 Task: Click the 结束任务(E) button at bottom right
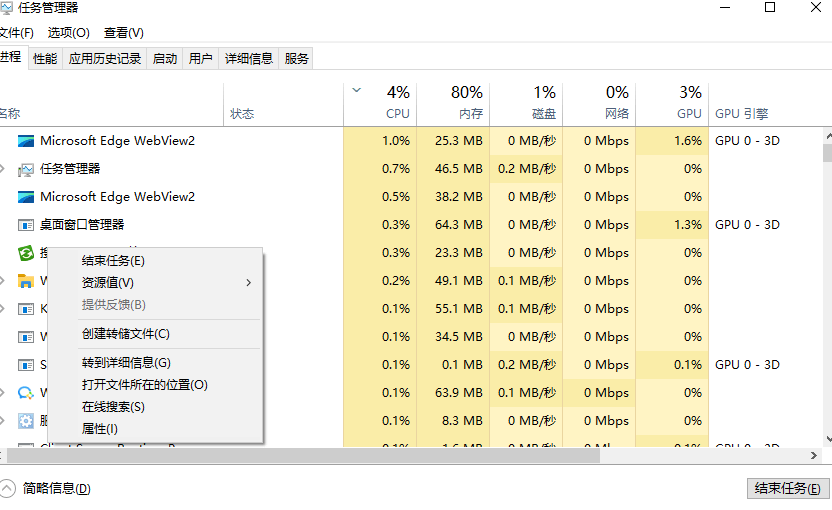coord(787,488)
